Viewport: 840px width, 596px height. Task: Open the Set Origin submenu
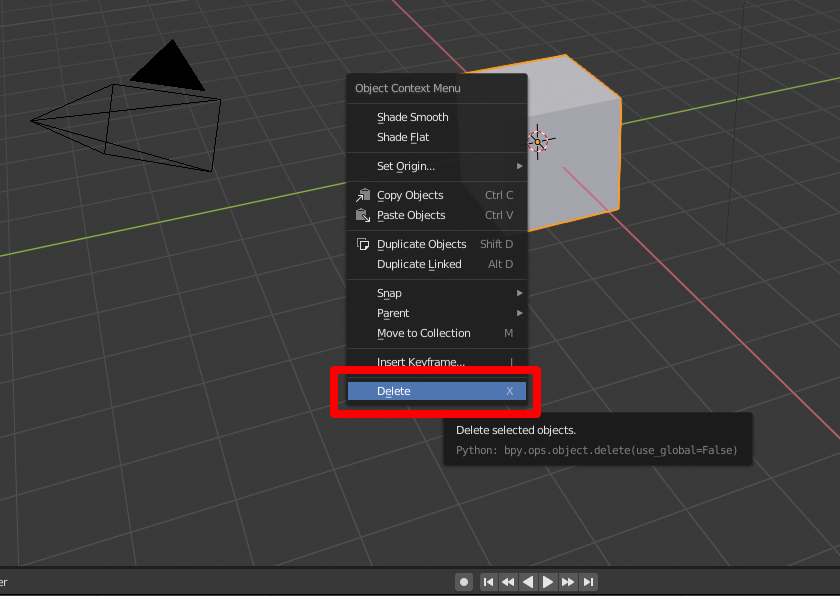[x=420, y=166]
